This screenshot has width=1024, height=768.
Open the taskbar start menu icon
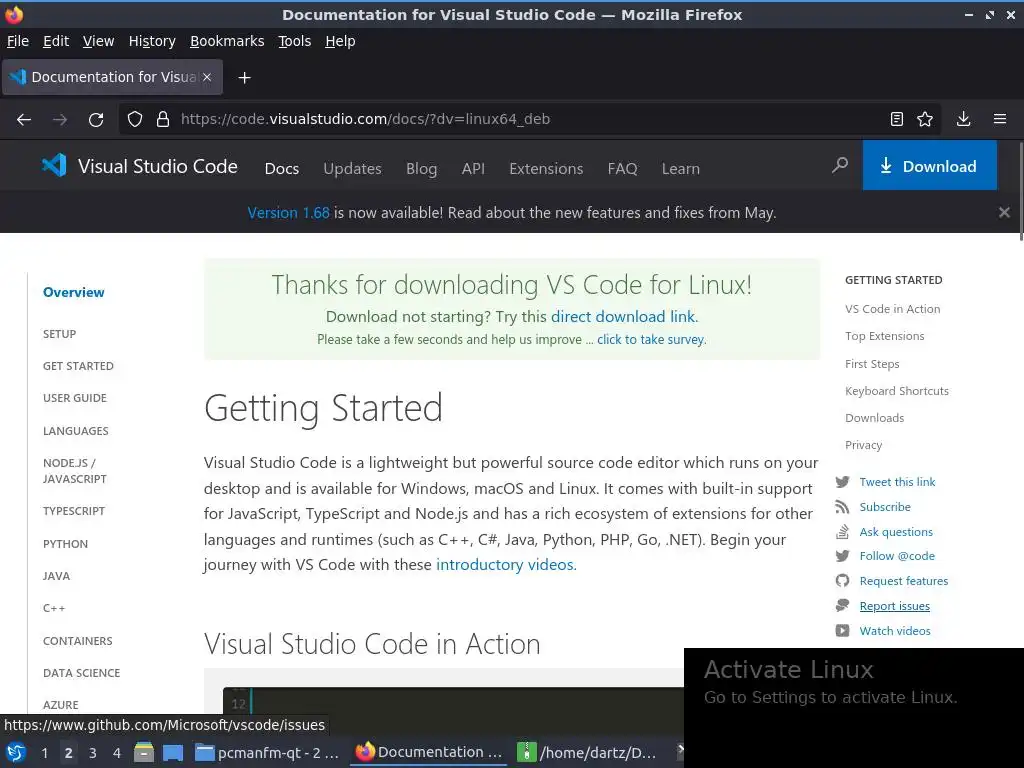tap(16, 753)
